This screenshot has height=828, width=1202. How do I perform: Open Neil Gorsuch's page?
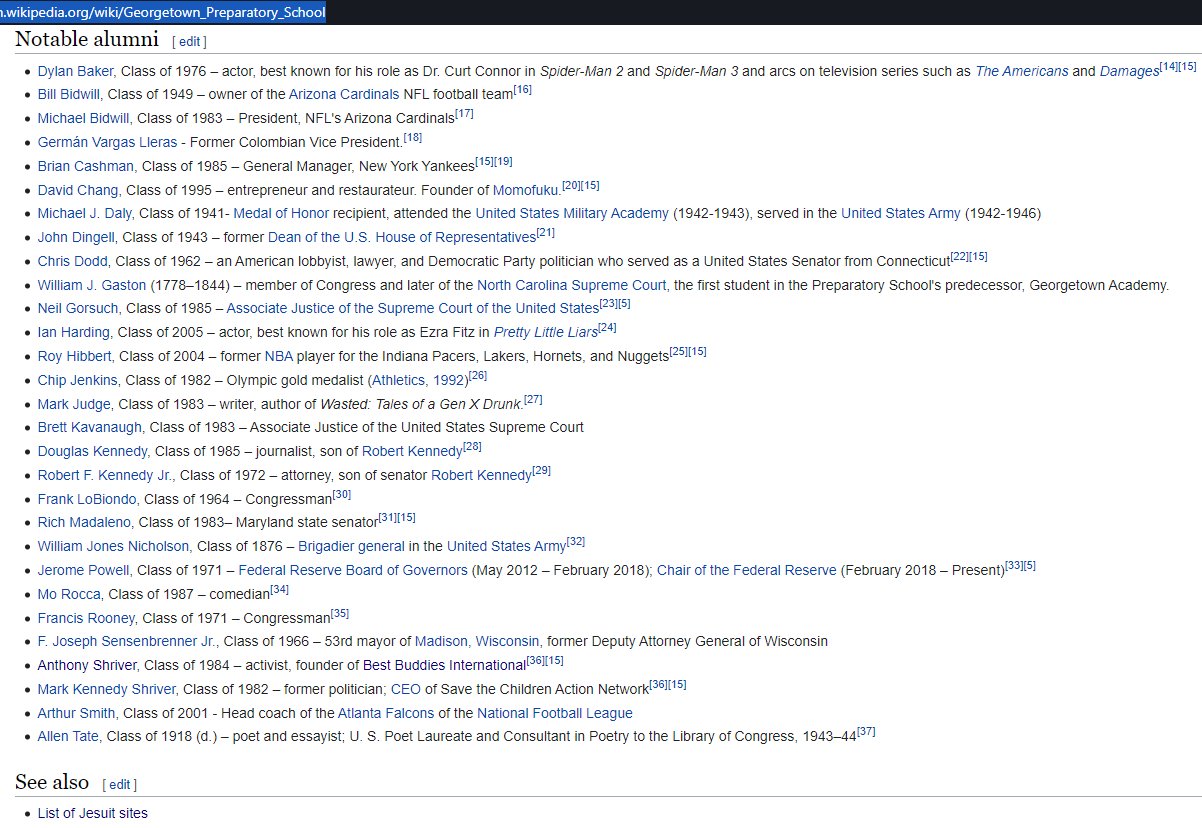(x=80, y=308)
